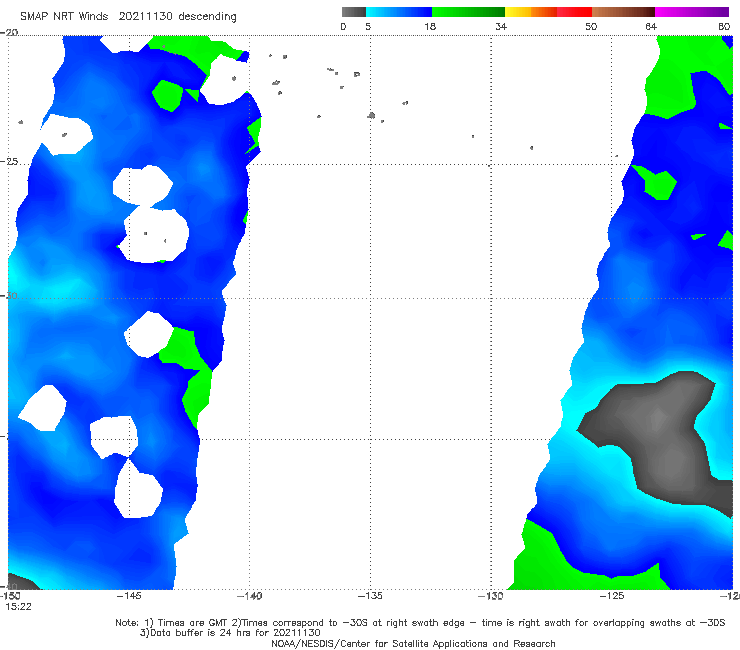Screen dimensions: 740x650
Task: Click the cyan-to-blue segment of the color bar
Action: tap(399, 12)
